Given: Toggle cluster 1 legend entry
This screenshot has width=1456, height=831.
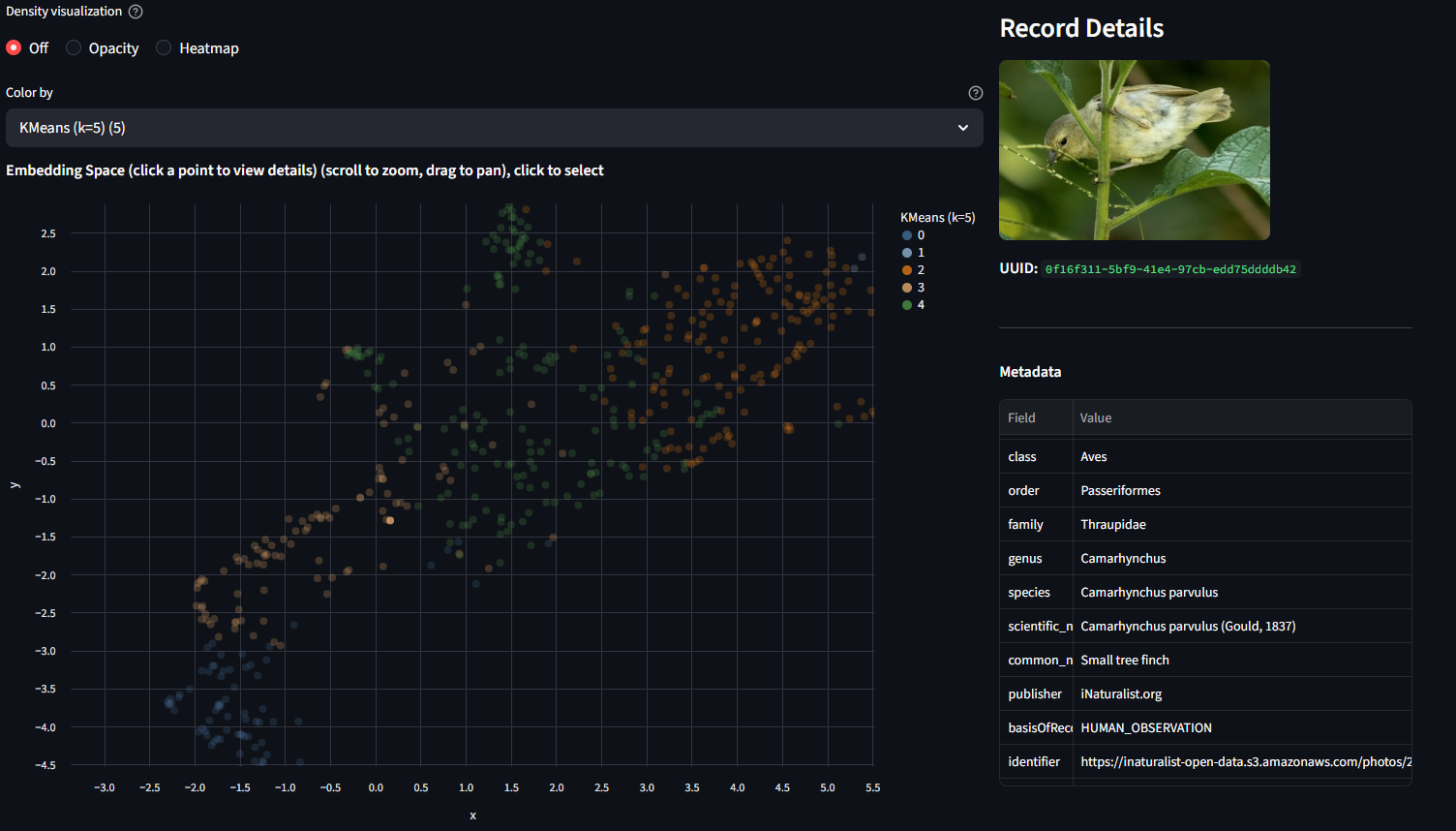Looking at the screenshot, I should (x=913, y=253).
